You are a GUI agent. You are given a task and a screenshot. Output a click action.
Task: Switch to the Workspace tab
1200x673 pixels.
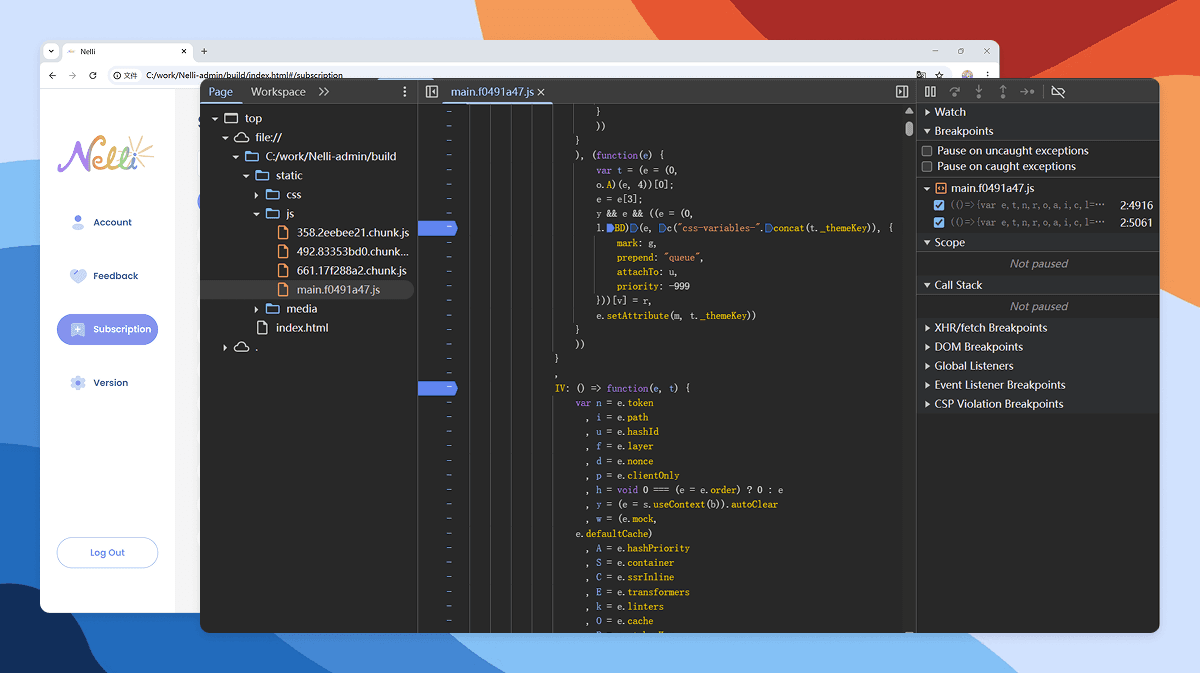(x=278, y=92)
